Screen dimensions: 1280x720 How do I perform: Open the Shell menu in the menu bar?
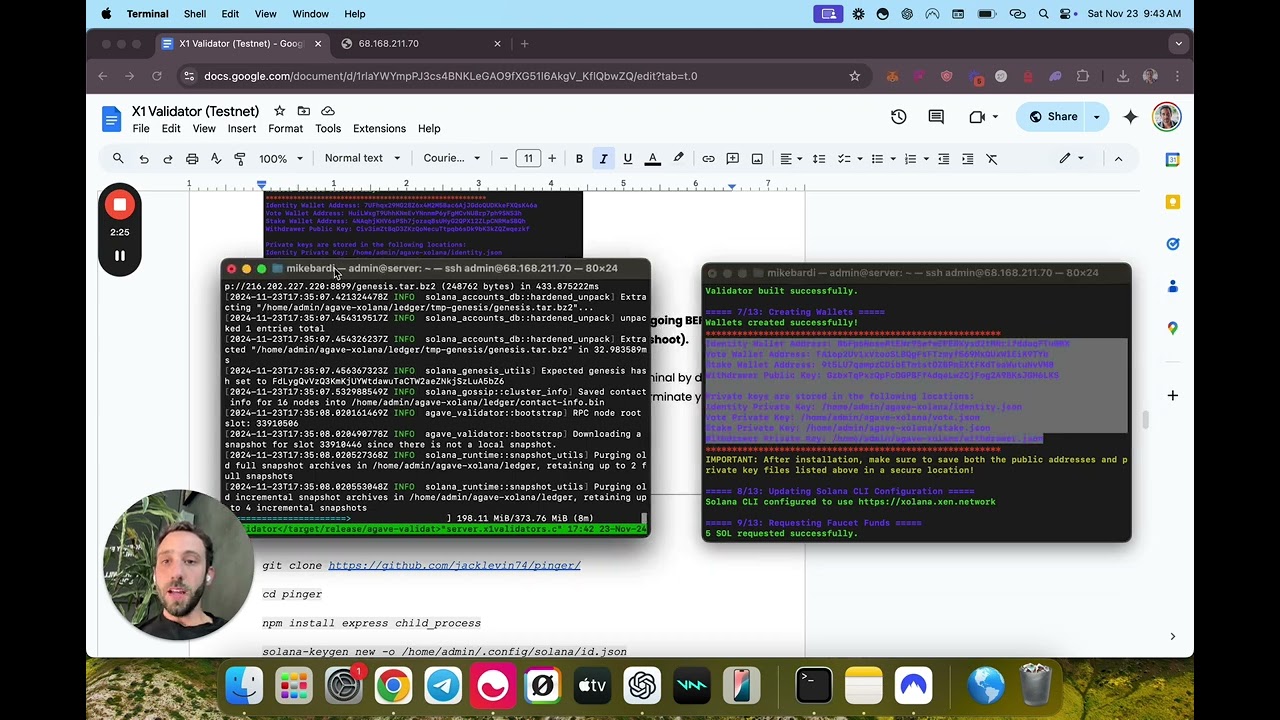click(x=195, y=14)
